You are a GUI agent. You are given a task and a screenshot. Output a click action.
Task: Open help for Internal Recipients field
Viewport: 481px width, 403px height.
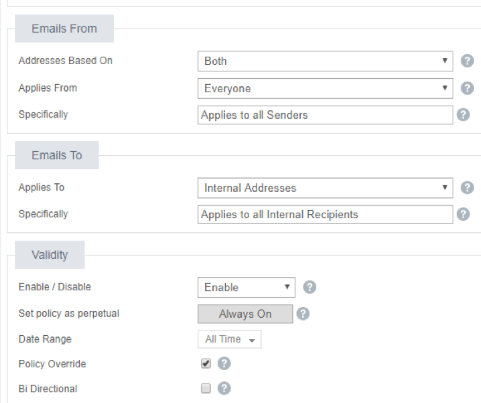463,214
